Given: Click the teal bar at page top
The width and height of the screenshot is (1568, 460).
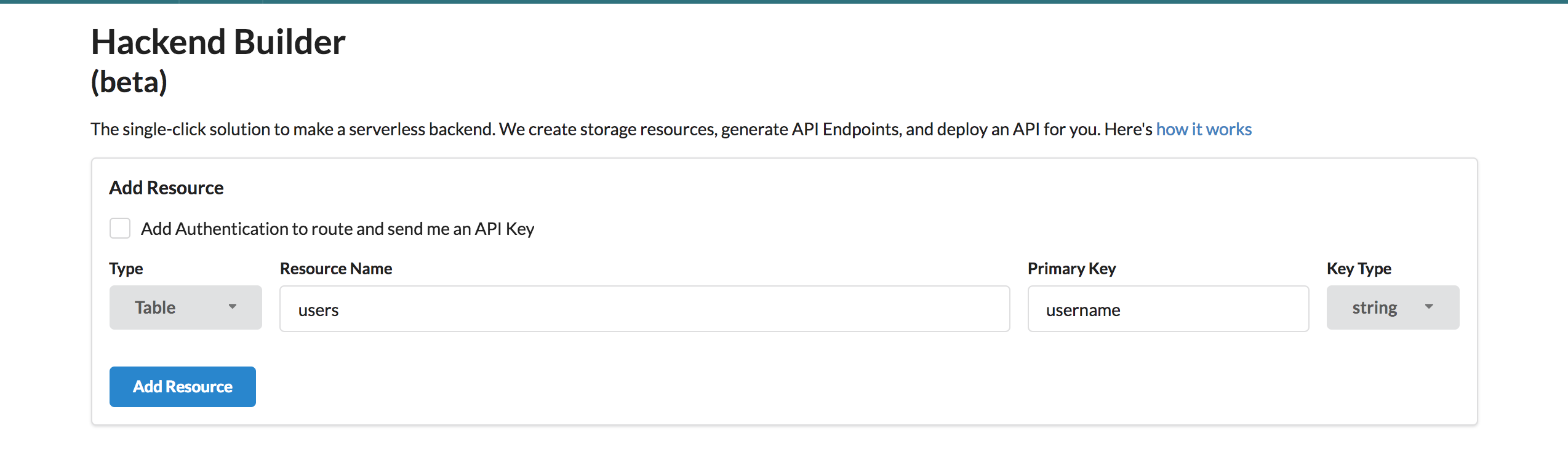Looking at the screenshot, I should 784,2.
